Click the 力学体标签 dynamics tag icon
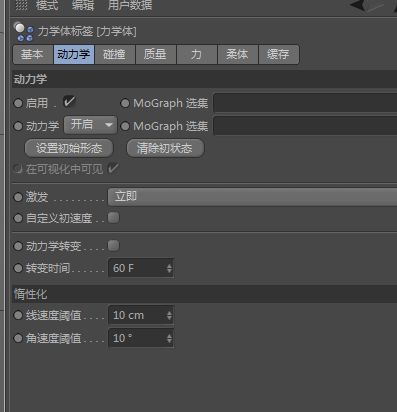The height and width of the screenshot is (412, 397). pyautogui.click(x=23, y=32)
